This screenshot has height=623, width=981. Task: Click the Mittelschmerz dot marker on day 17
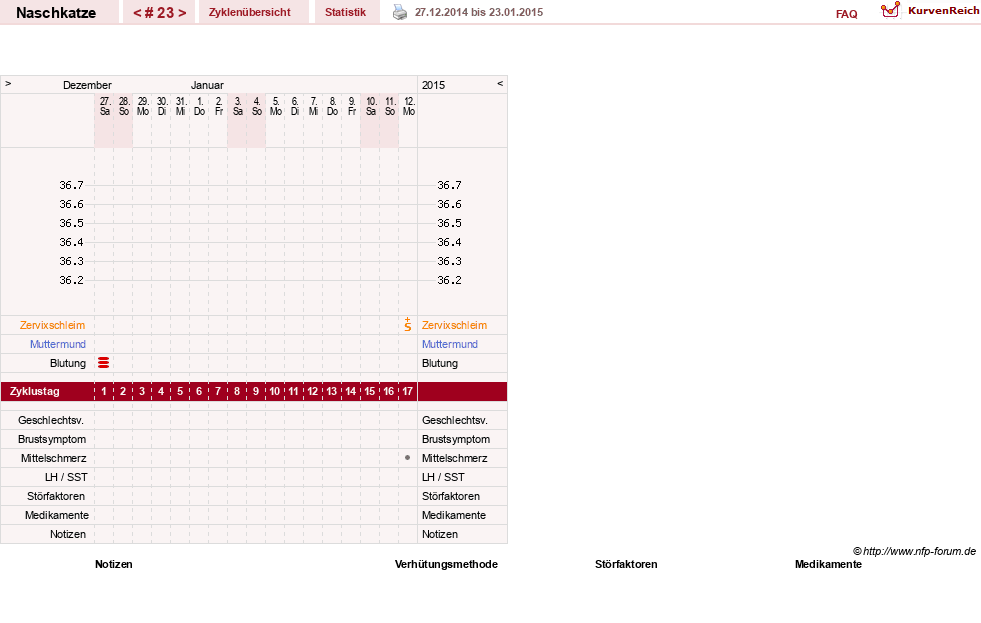coord(407,458)
